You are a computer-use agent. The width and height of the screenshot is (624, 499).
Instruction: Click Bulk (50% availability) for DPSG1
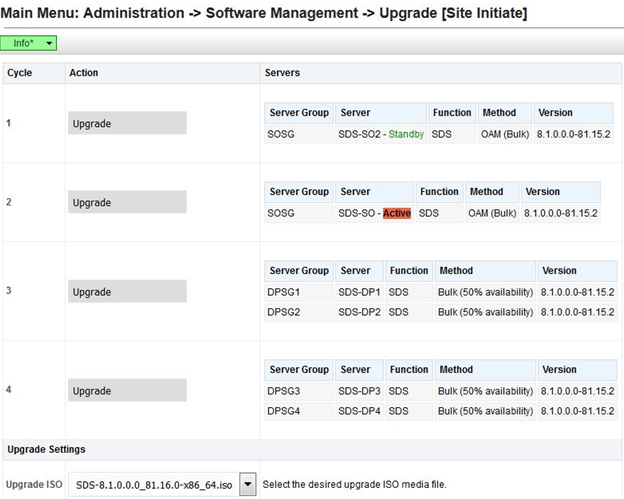[x=485, y=292]
